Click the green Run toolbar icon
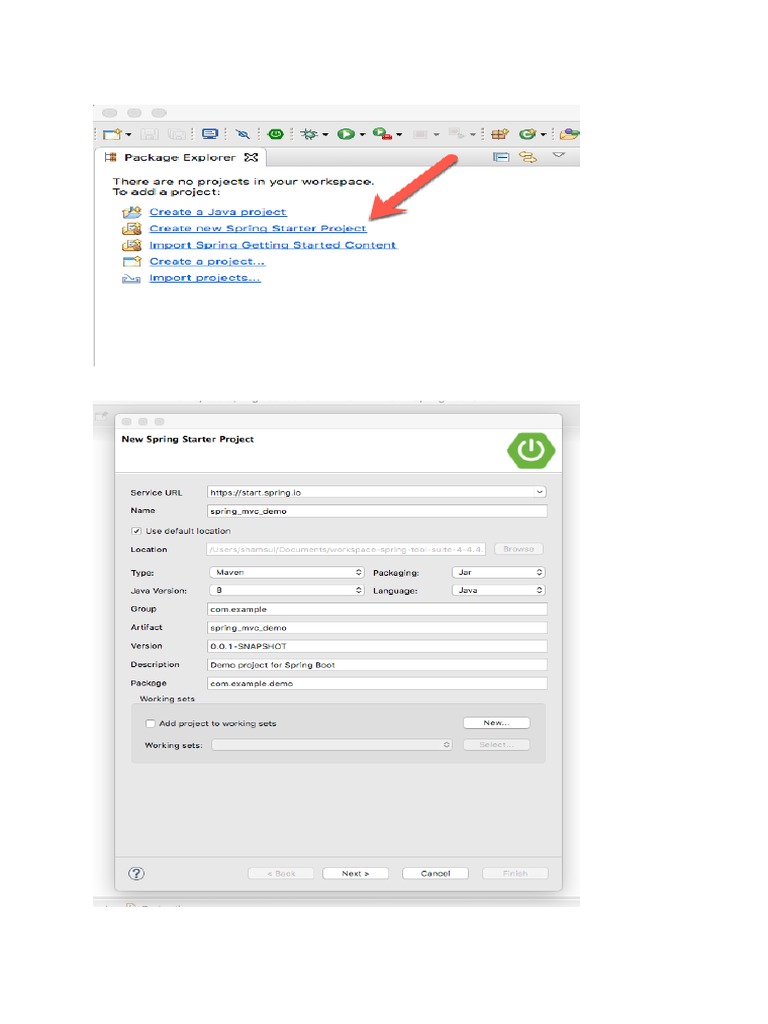 [x=345, y=134]
